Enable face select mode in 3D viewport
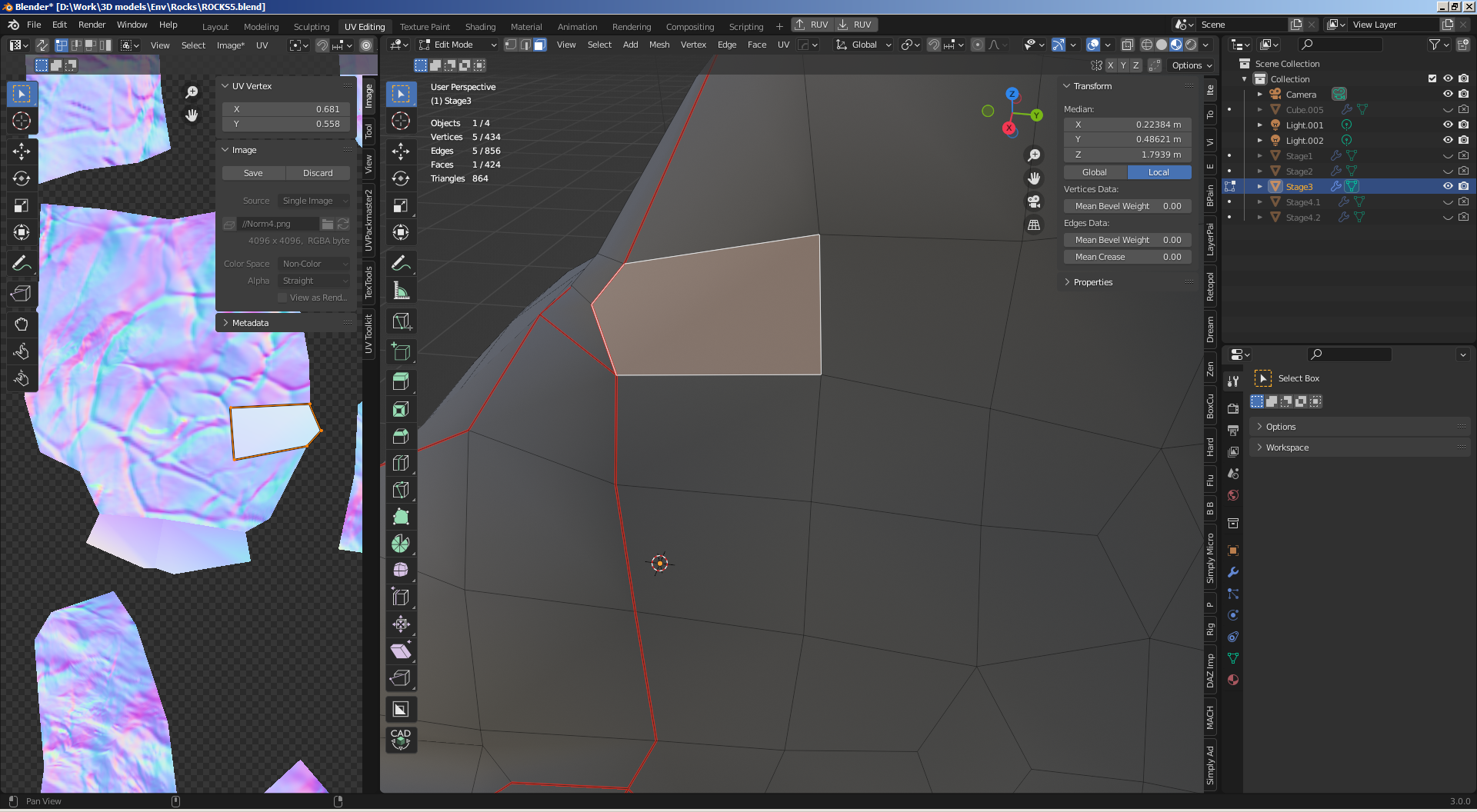1477x812 pixels. 540,45
